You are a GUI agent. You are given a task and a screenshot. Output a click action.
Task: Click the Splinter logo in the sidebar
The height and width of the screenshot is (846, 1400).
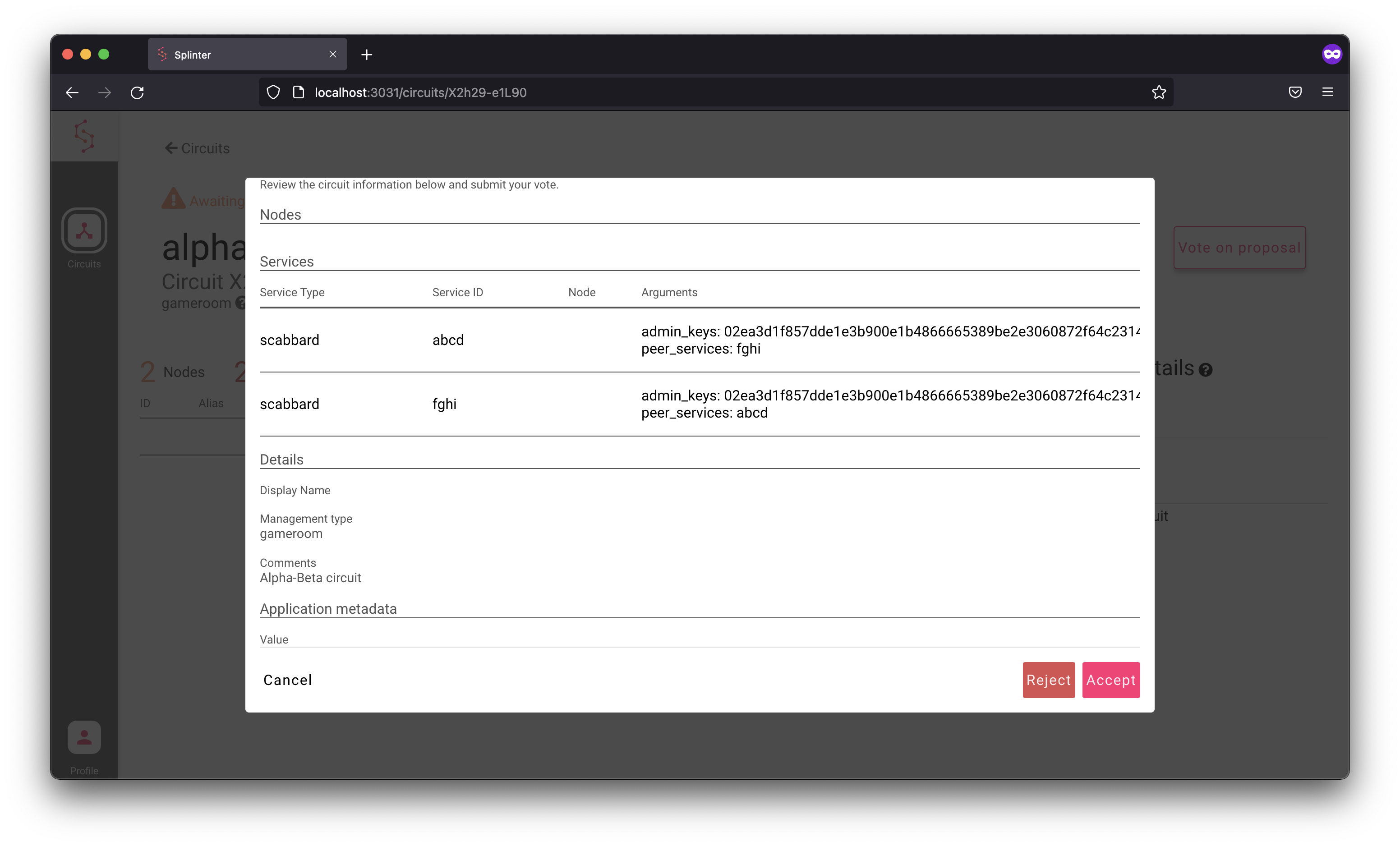[84, 136]
